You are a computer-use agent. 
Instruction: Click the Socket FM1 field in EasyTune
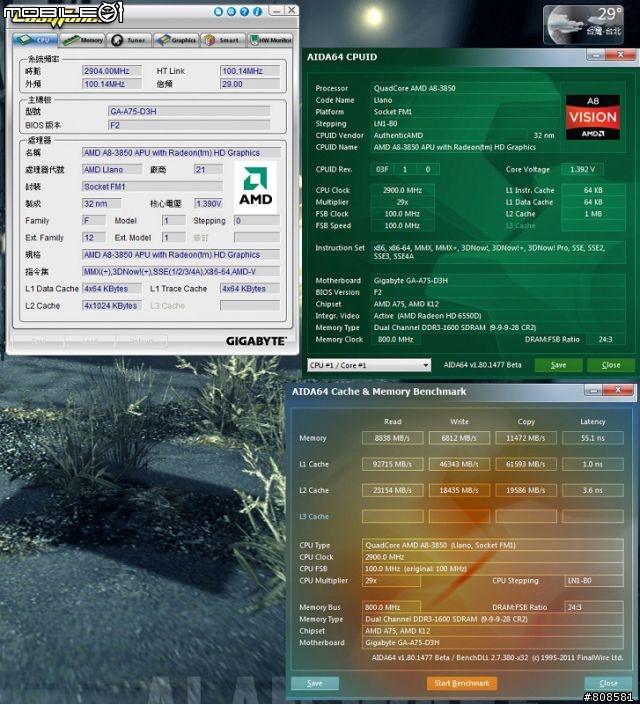152,187
